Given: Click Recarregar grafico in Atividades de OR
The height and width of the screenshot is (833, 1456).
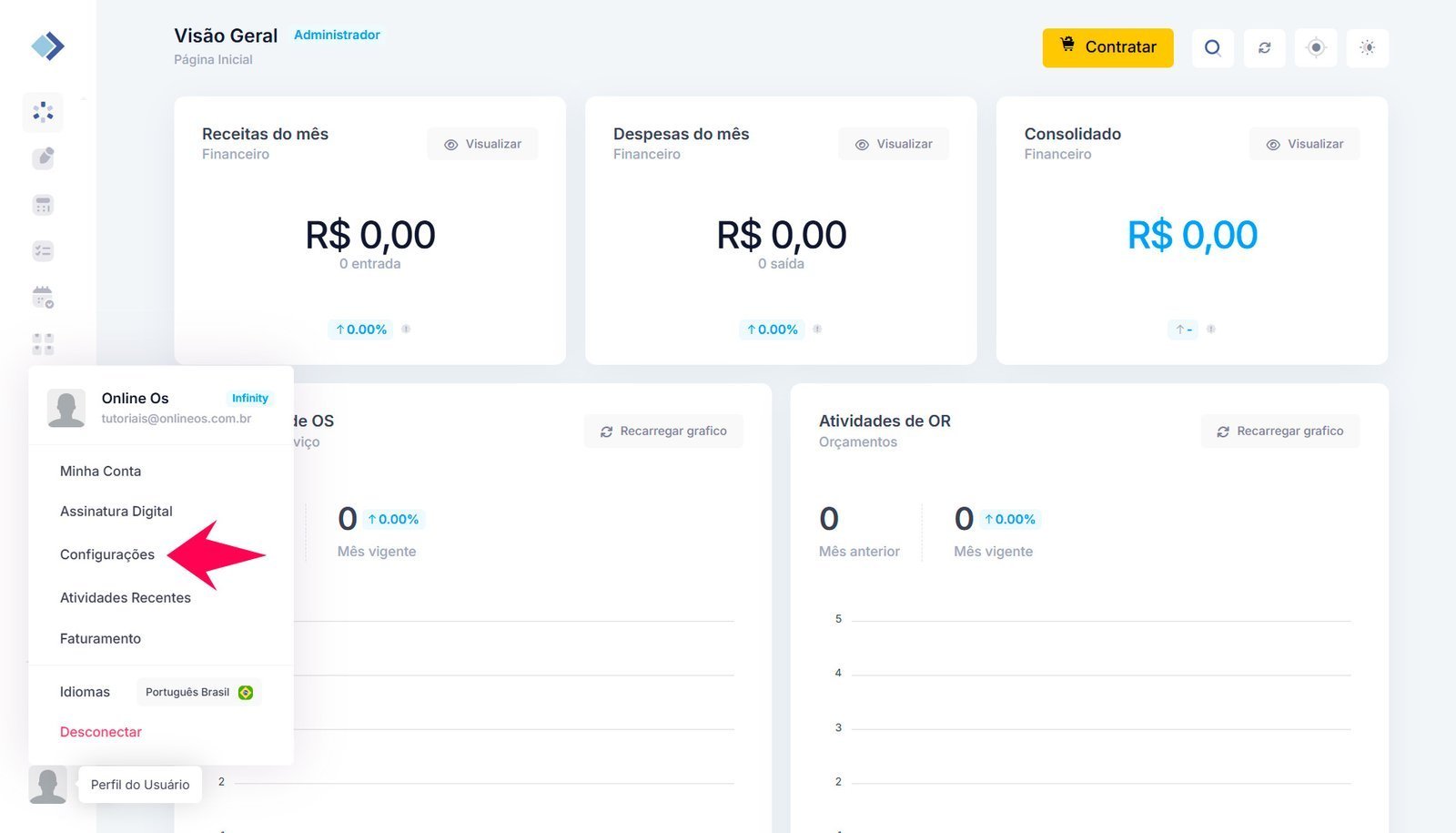Looking at the screenshot, I should coord(1279,432).
